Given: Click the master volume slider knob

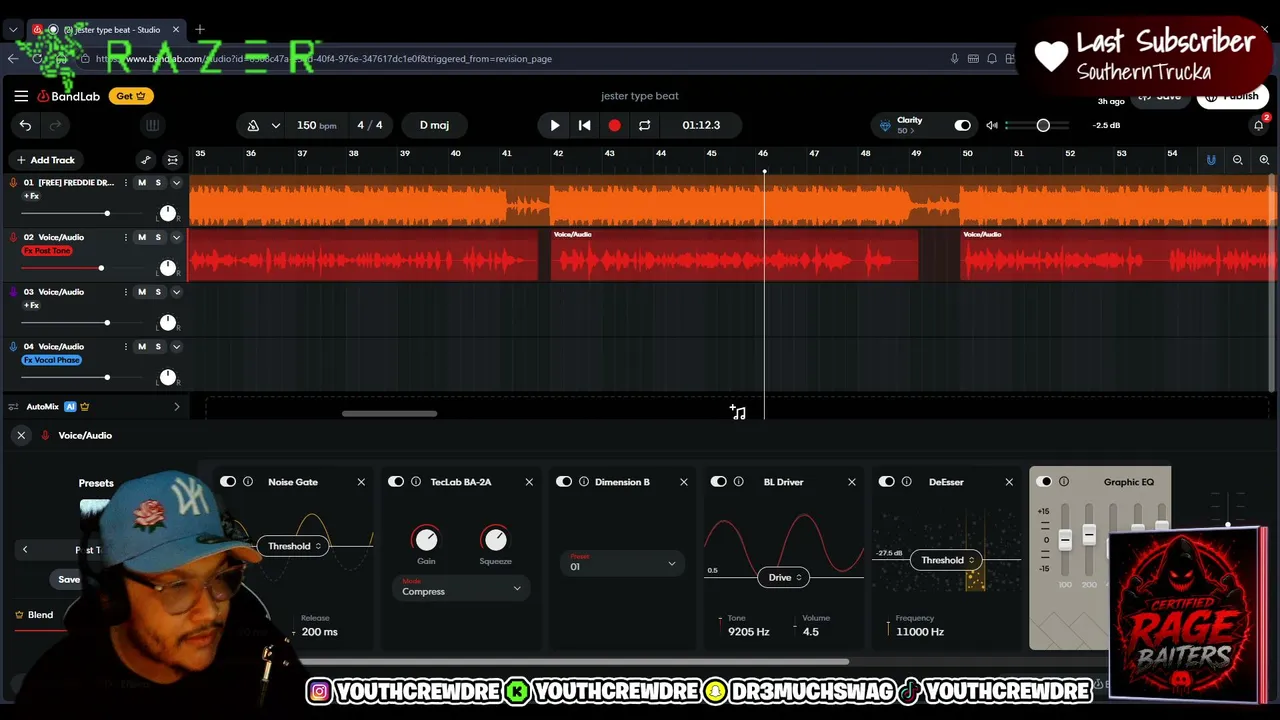Looking at the screenshot, I should pos(1043,125).
